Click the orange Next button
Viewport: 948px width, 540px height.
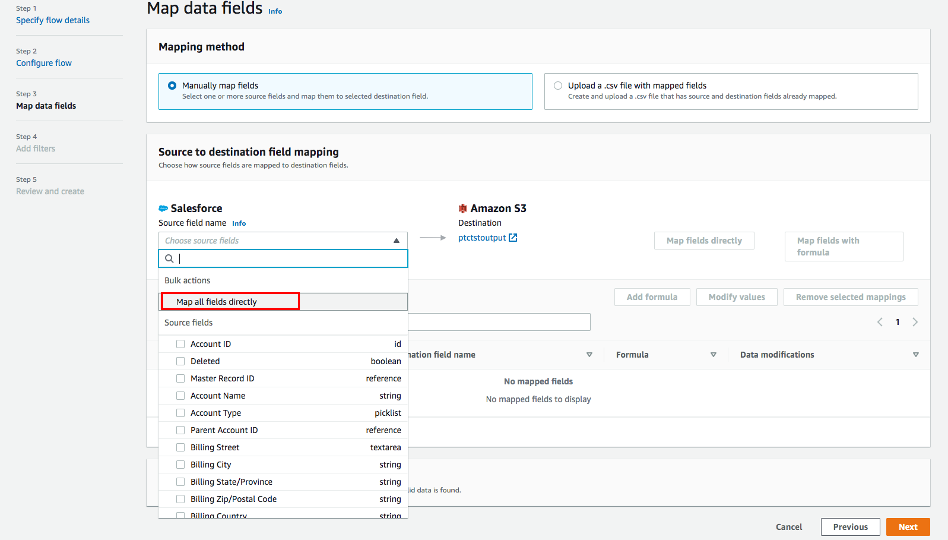pyautogui.click(x=907, y=527)
